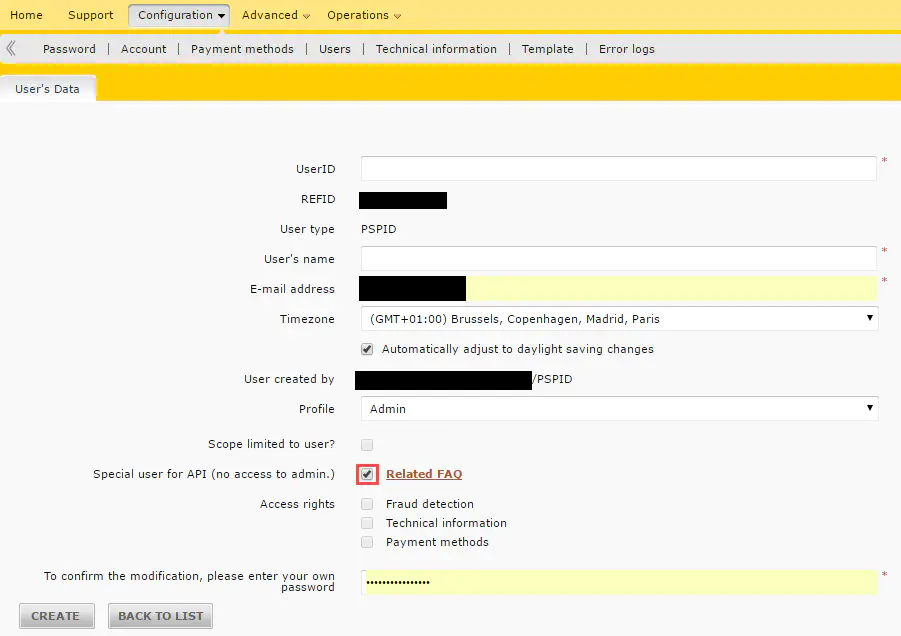Screen dimensions: 901x636
Task: Uncheck Special user for API checkbox
Action: (x=367, y=474)
